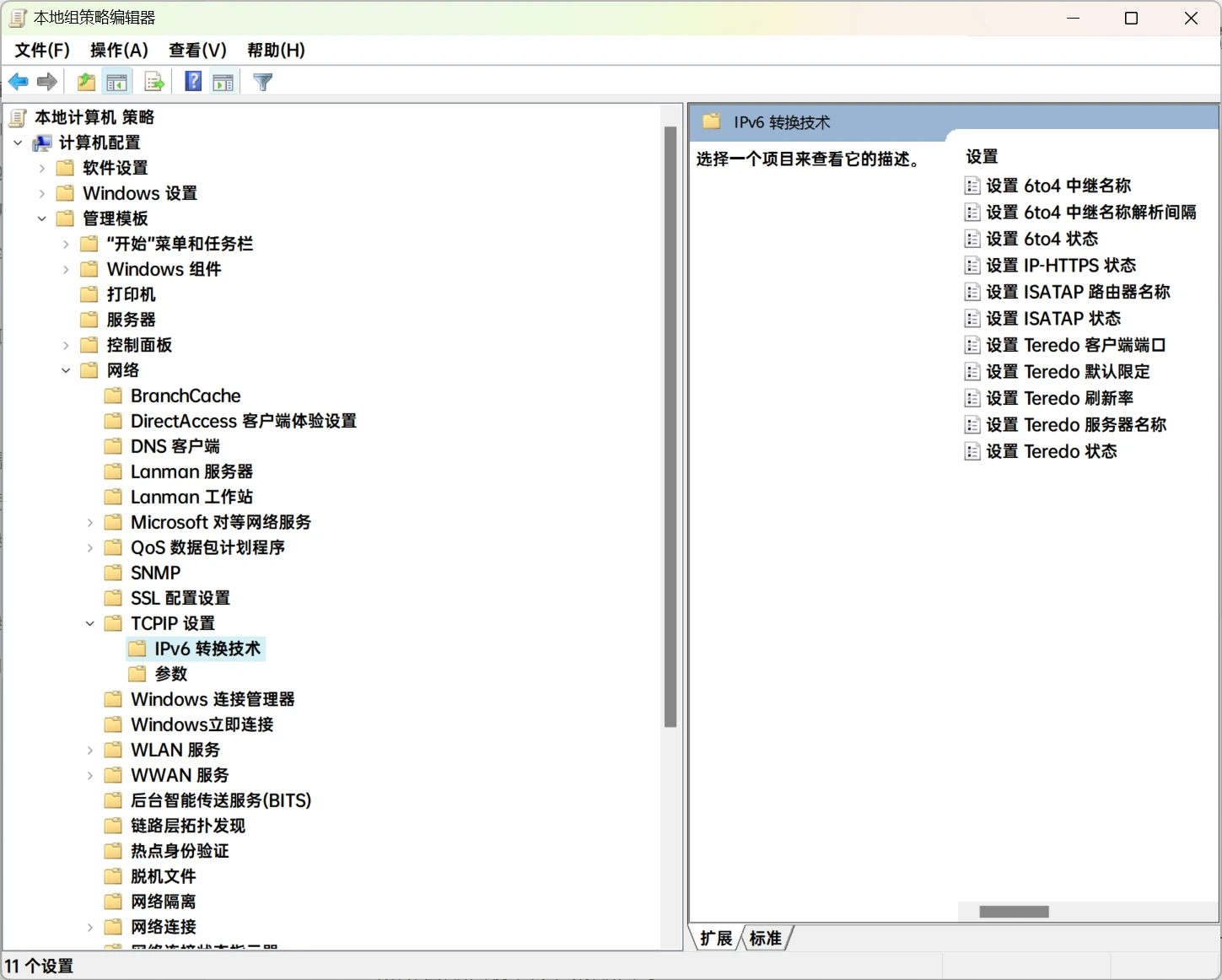Open Help via the blue question-mark icon
This screenshot has width=1222, height=980.
pos(193,82)
